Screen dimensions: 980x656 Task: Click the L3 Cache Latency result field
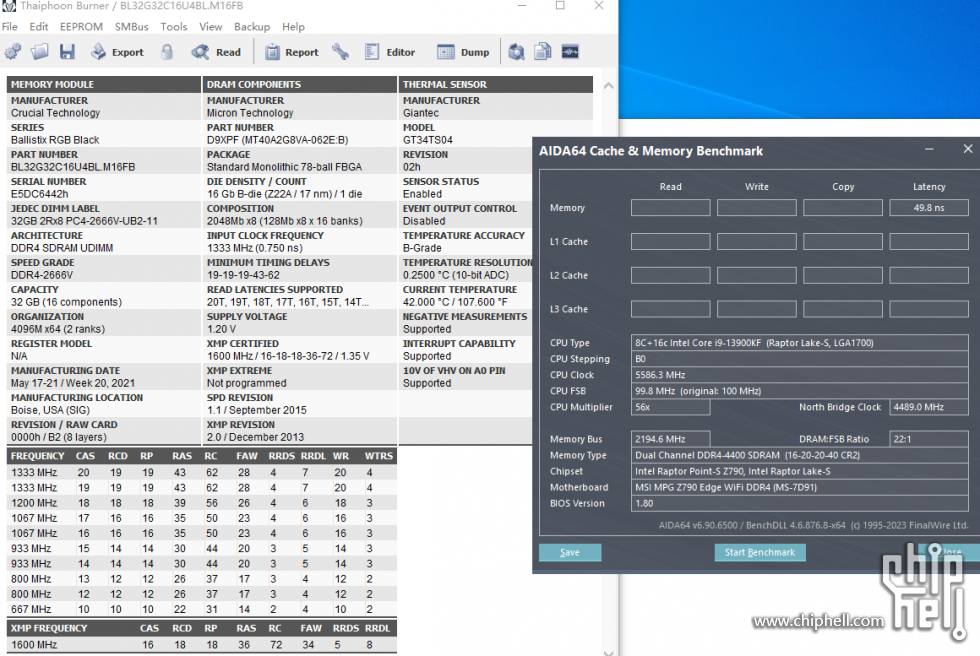coord(929,309)
